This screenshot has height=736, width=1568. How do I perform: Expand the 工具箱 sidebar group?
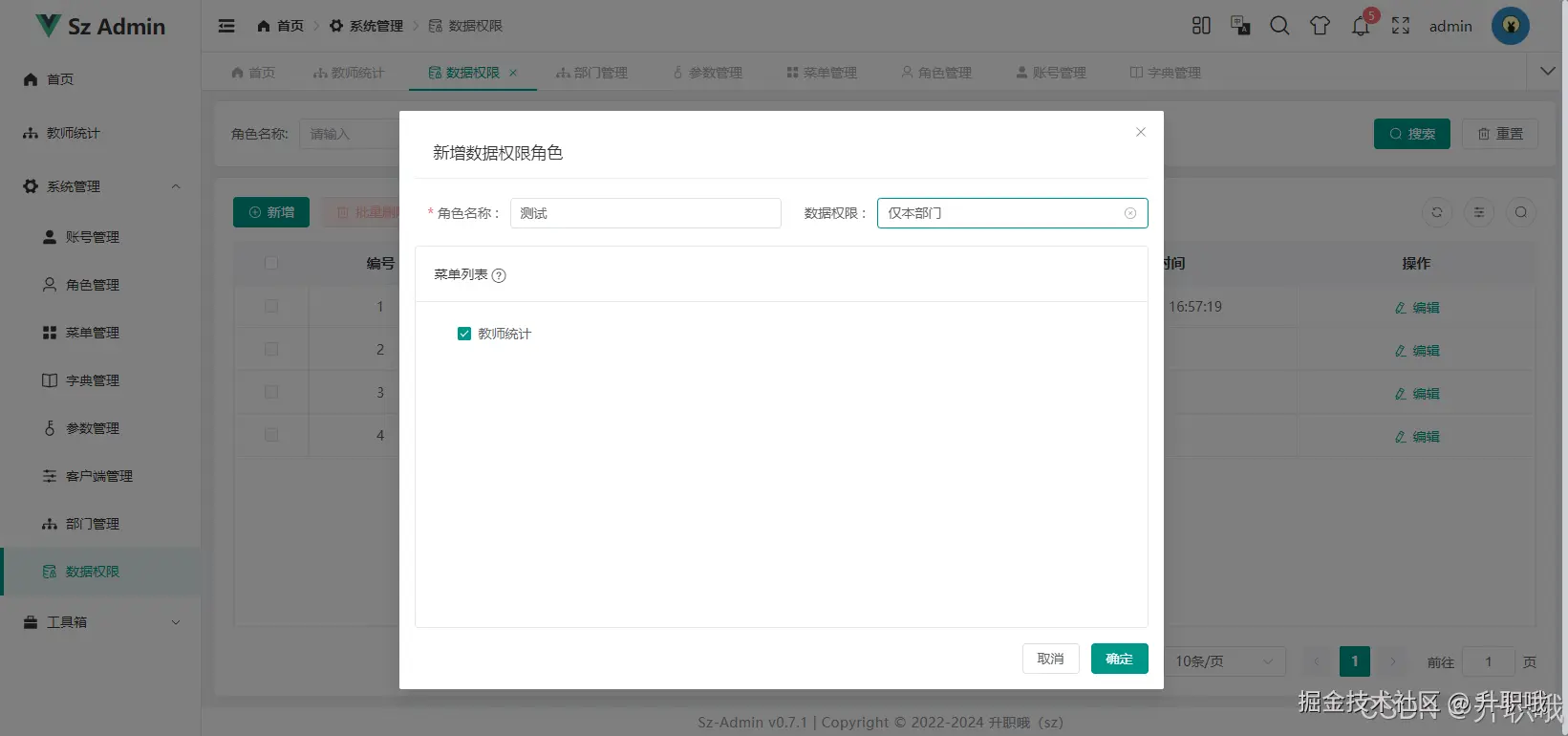[x=100, y=622]
